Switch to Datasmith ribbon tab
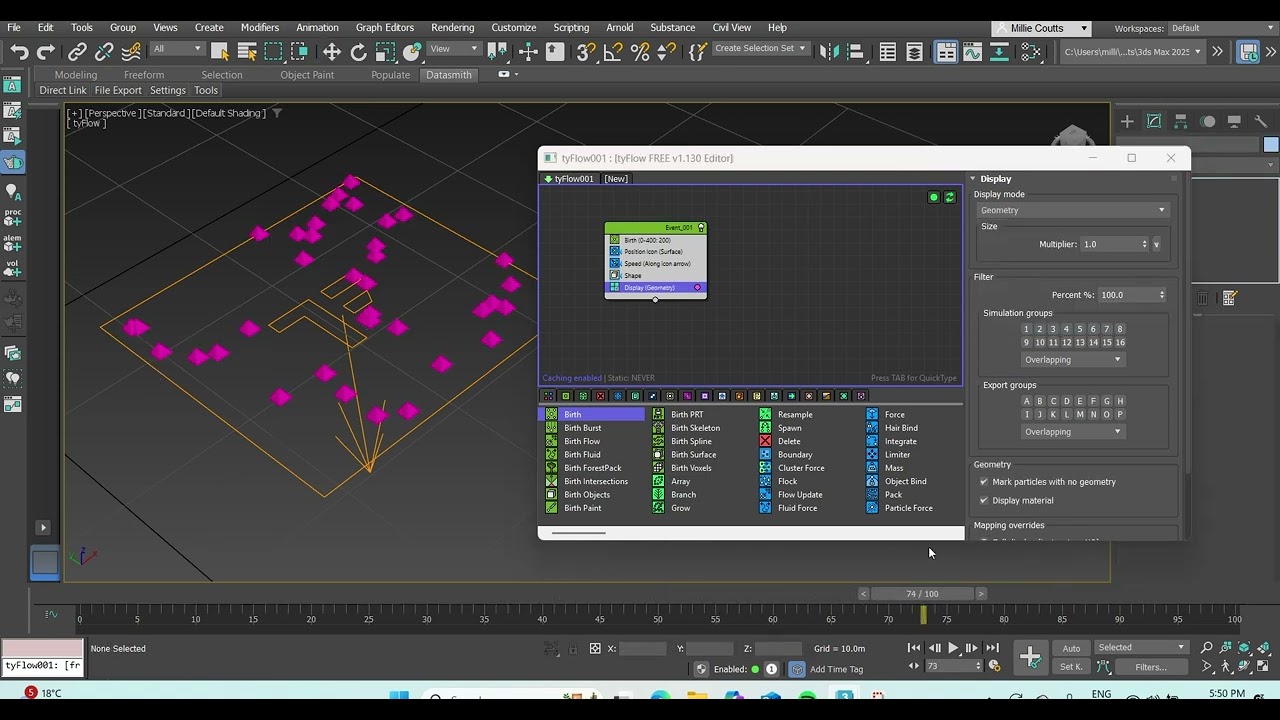The height and width of the screenshot is (720, 1280). (x=448, y=75)
